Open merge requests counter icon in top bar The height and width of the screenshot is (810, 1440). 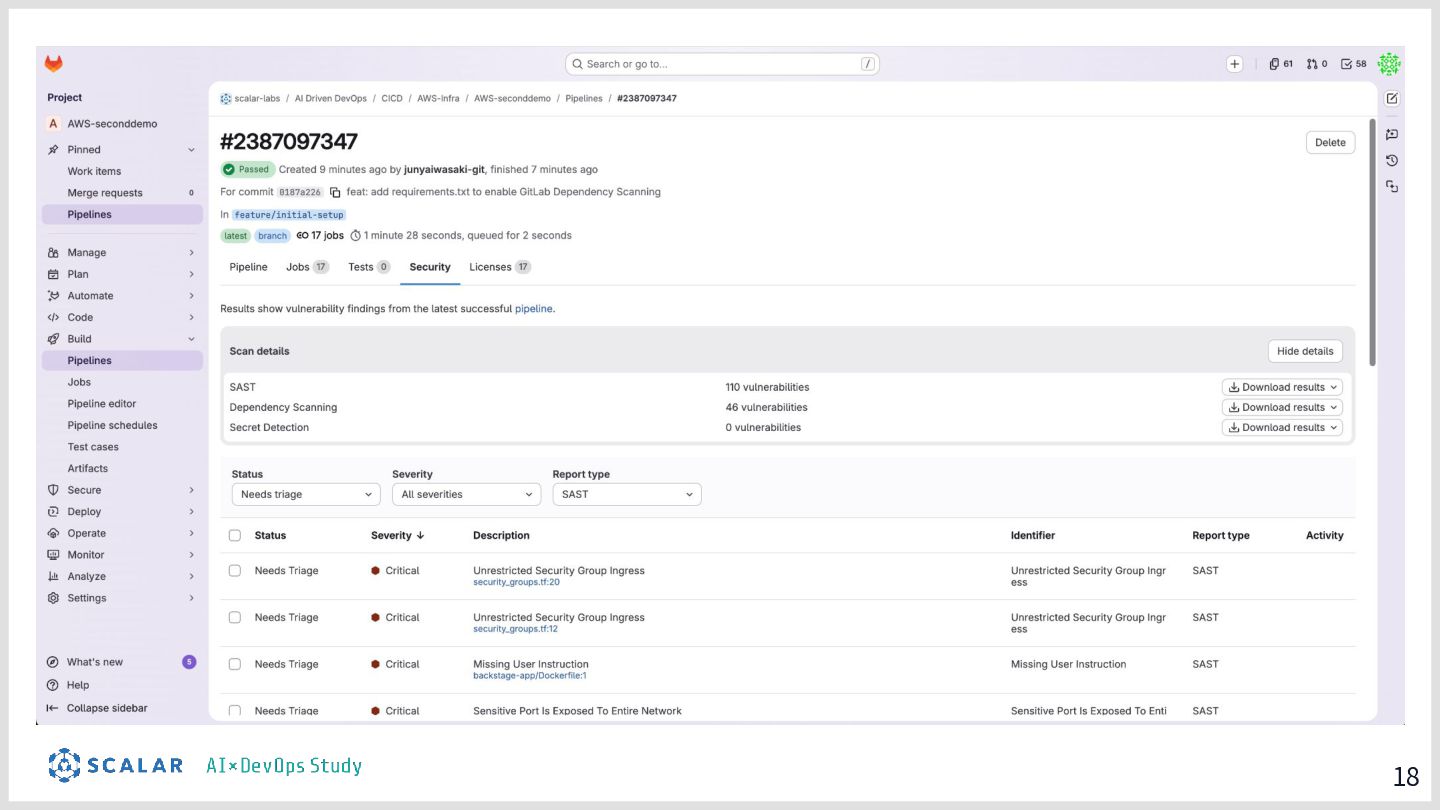1316,64
